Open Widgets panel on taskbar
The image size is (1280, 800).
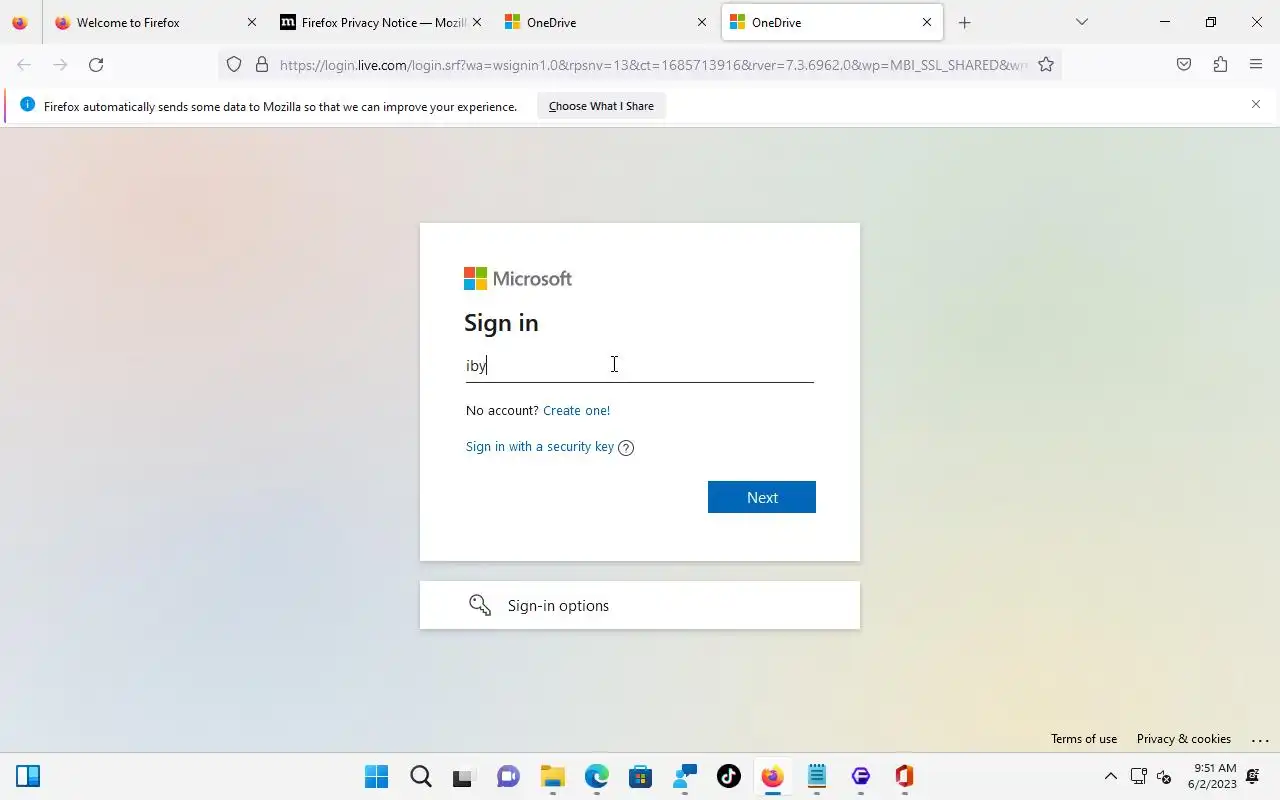point(28,777)
